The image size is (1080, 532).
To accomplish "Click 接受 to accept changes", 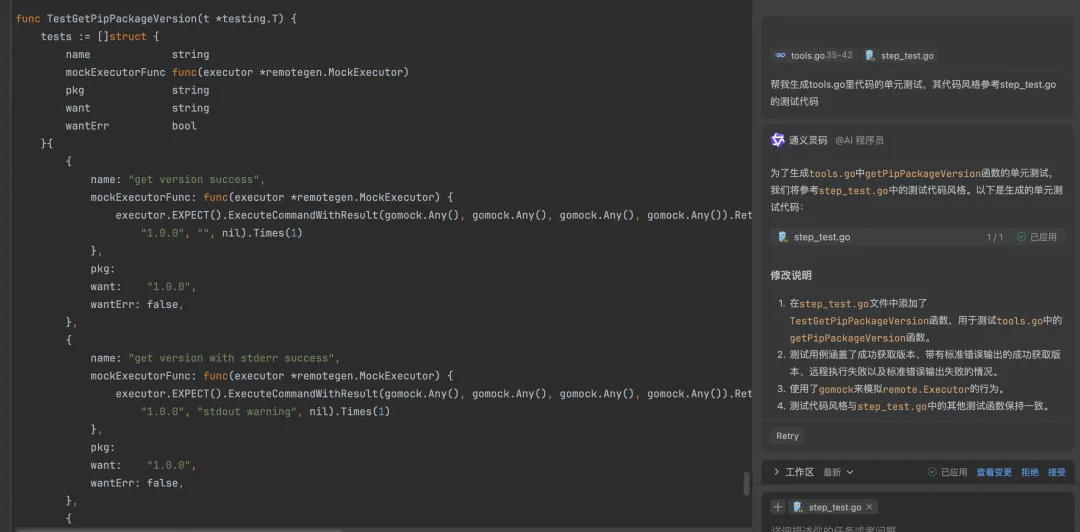I will [x=1057, y=472].
